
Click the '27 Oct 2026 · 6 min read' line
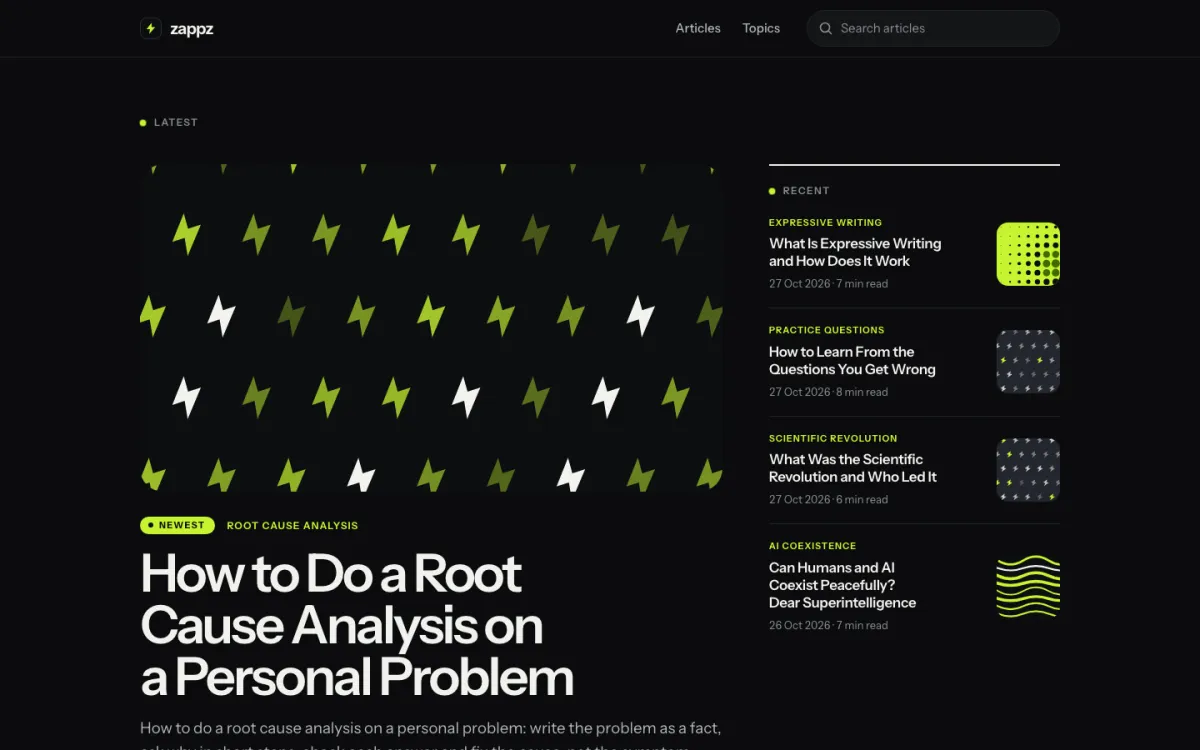[x=828, y=500]
